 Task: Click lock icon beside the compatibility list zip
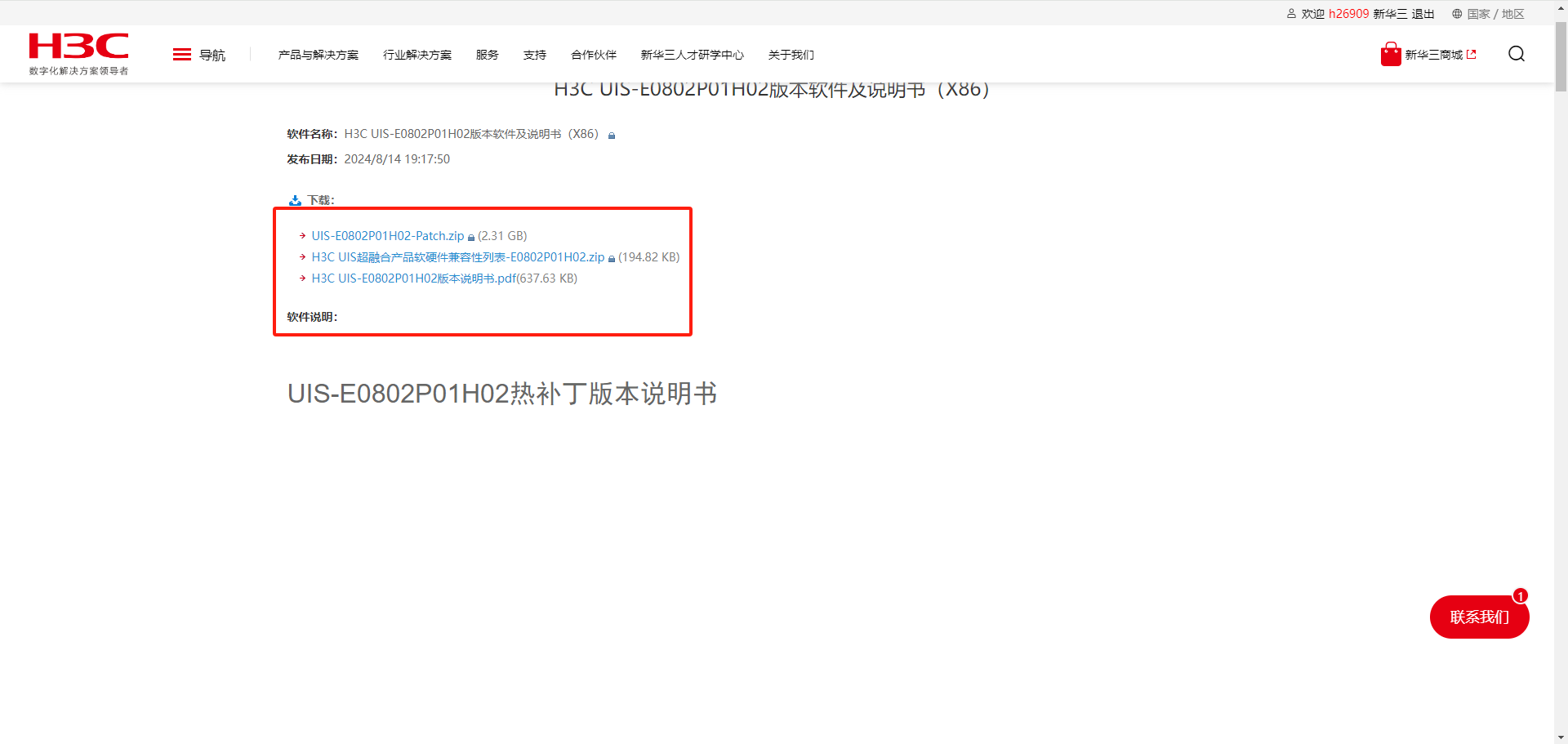(x=612, y=259)
